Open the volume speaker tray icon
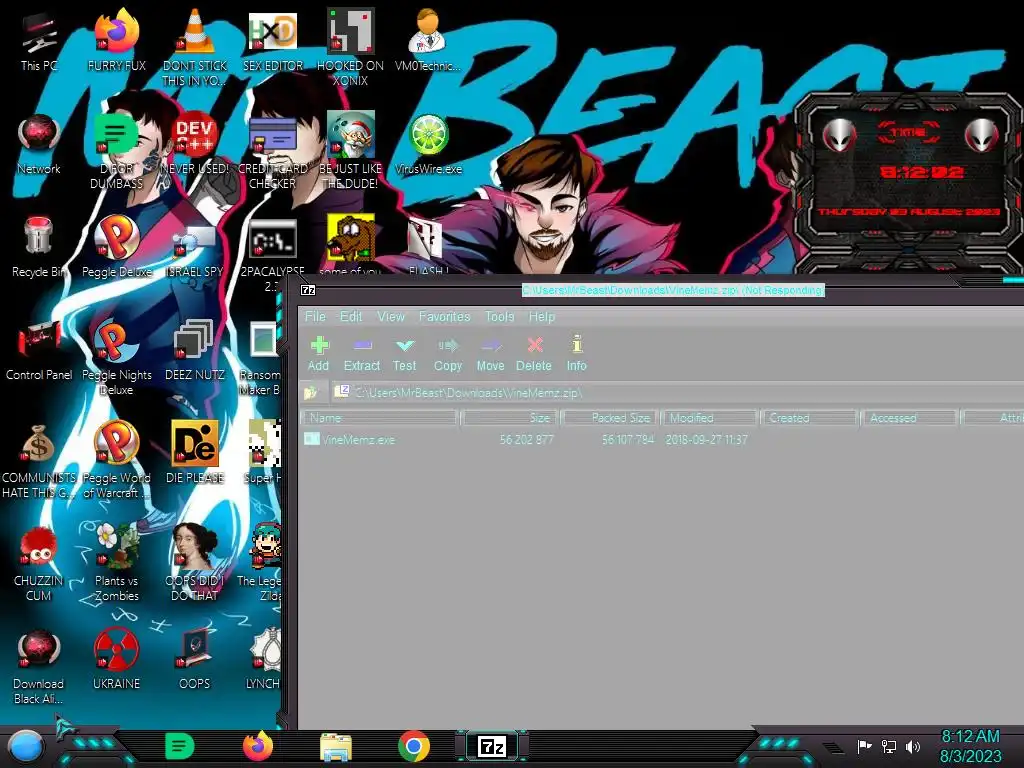The height and width of the screenshot is (768, 1024). 913,746
